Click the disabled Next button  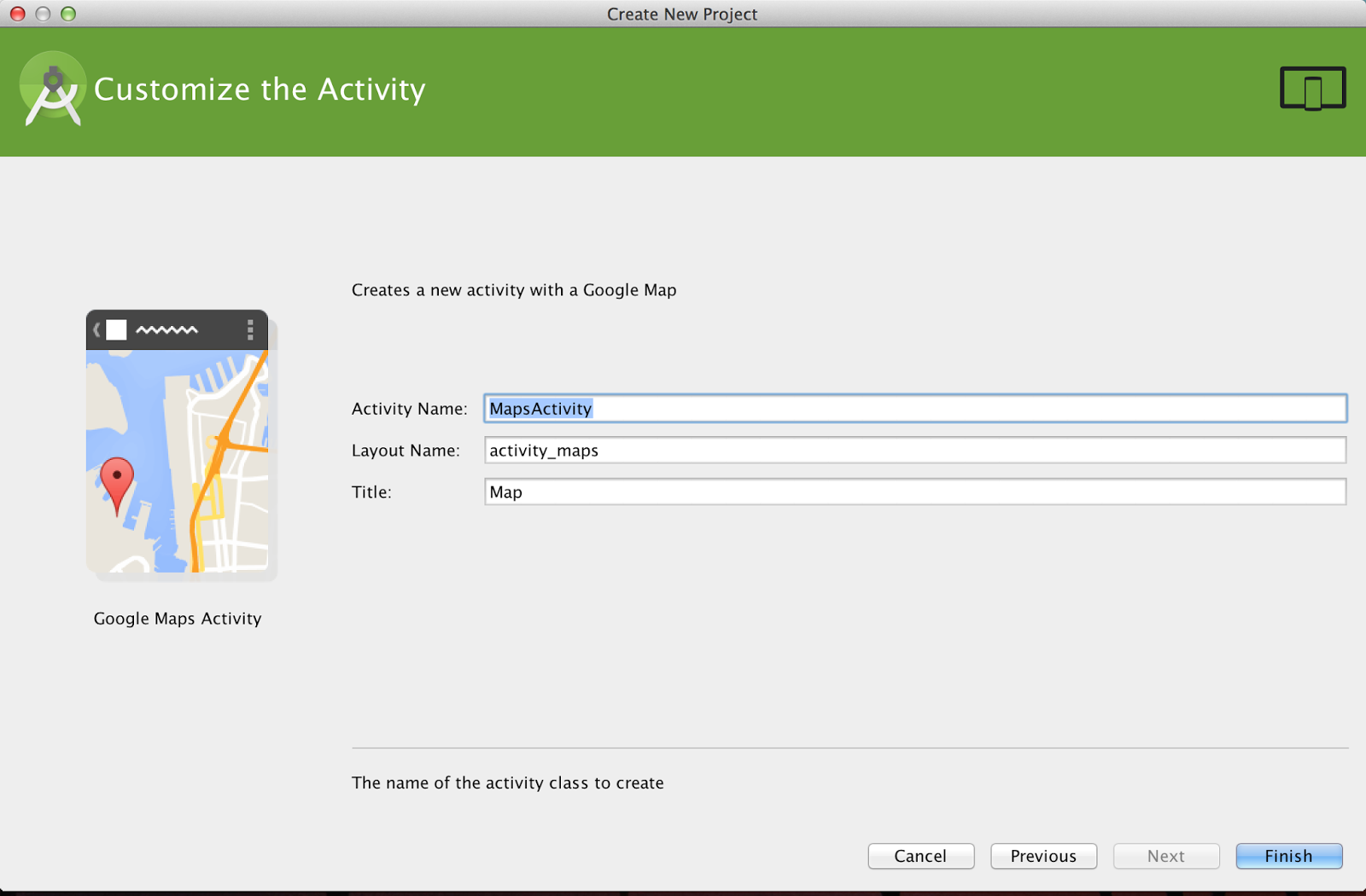pyautogui.click(x=1166, y=856)
